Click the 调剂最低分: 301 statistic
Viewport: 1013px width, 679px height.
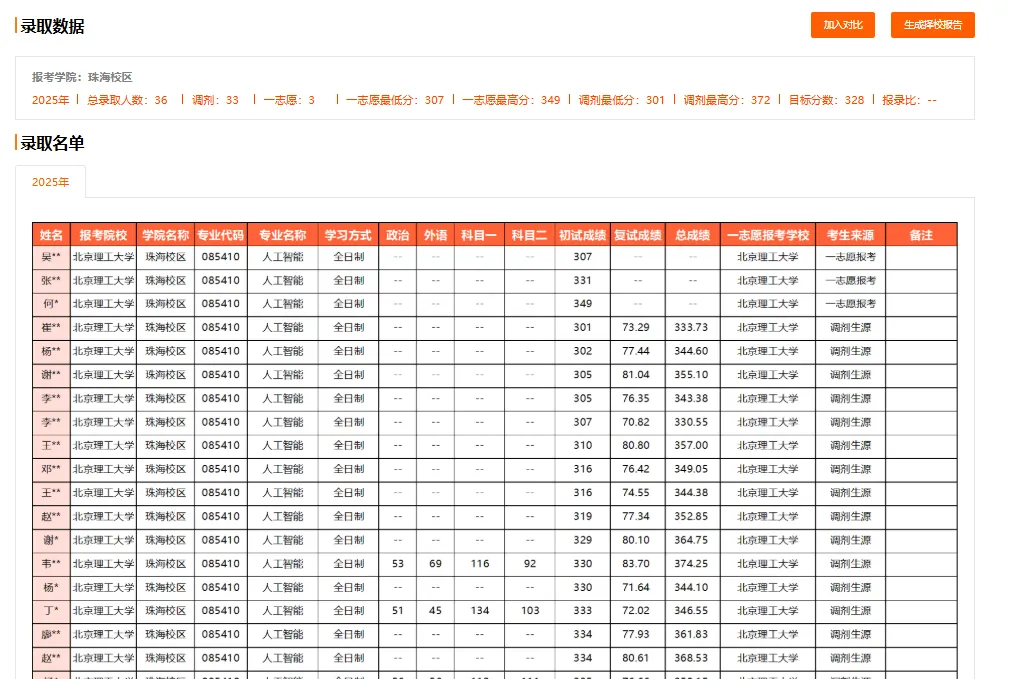click(621, 100)
